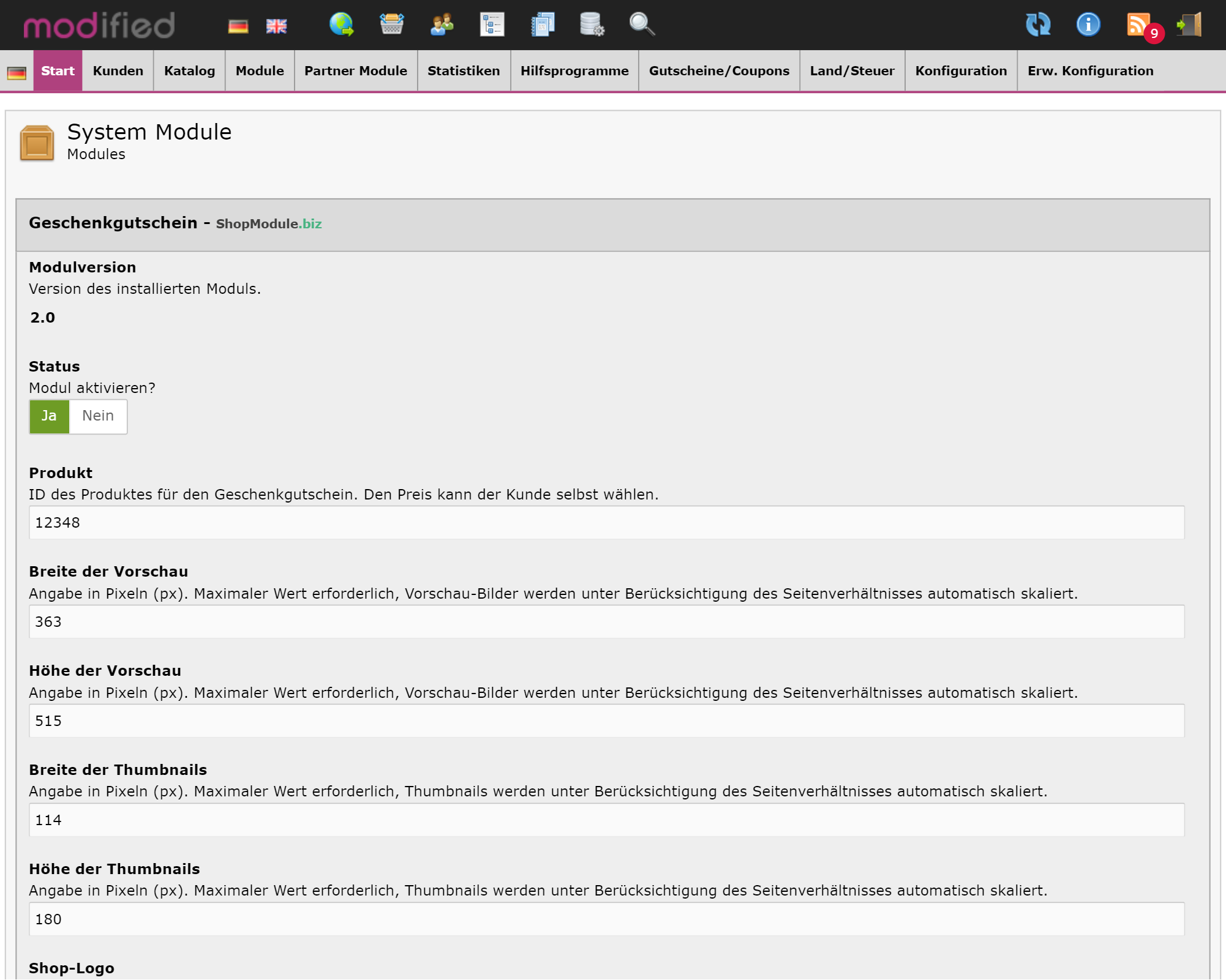Switch admin language to English flag
The width and height of the screenshot is (1226, 980).
coord(276,25)
